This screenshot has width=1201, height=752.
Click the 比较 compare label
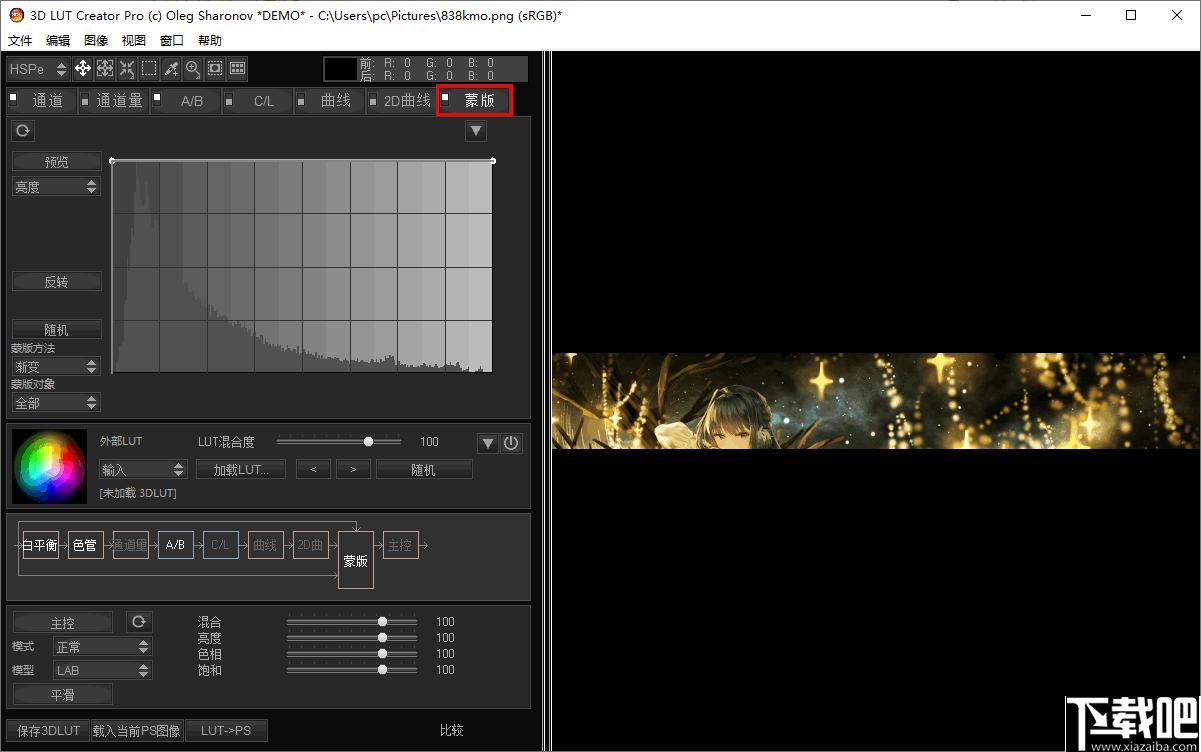(x=452, y=731)
